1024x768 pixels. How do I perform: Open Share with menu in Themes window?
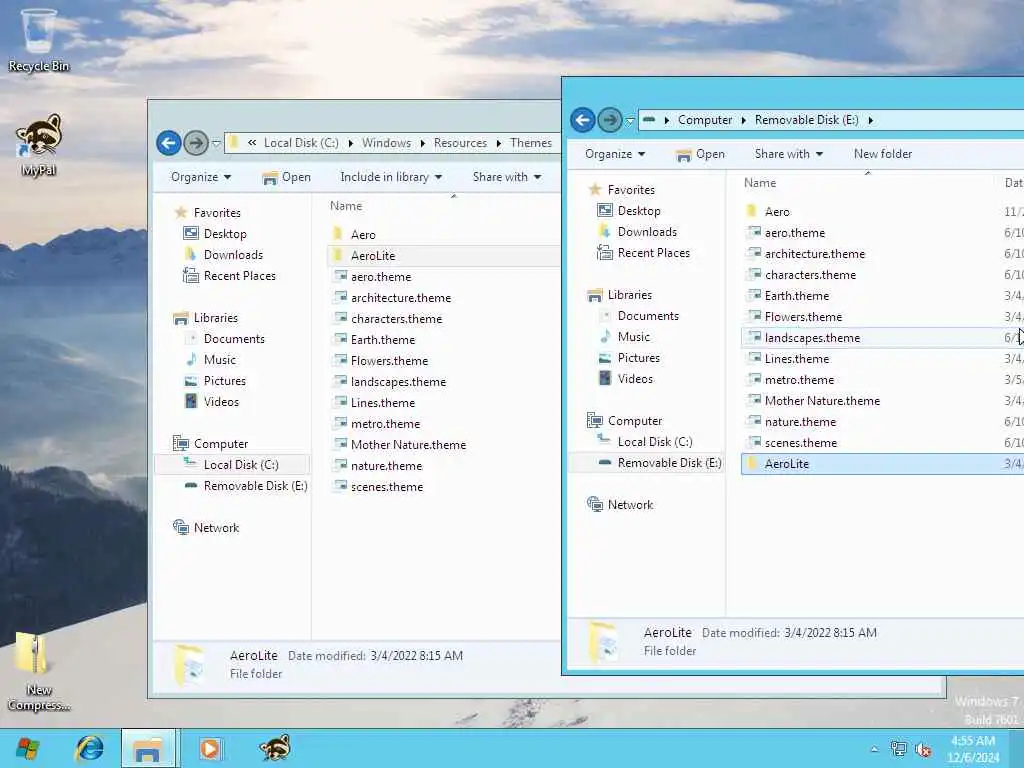click(x=507, y=177)
